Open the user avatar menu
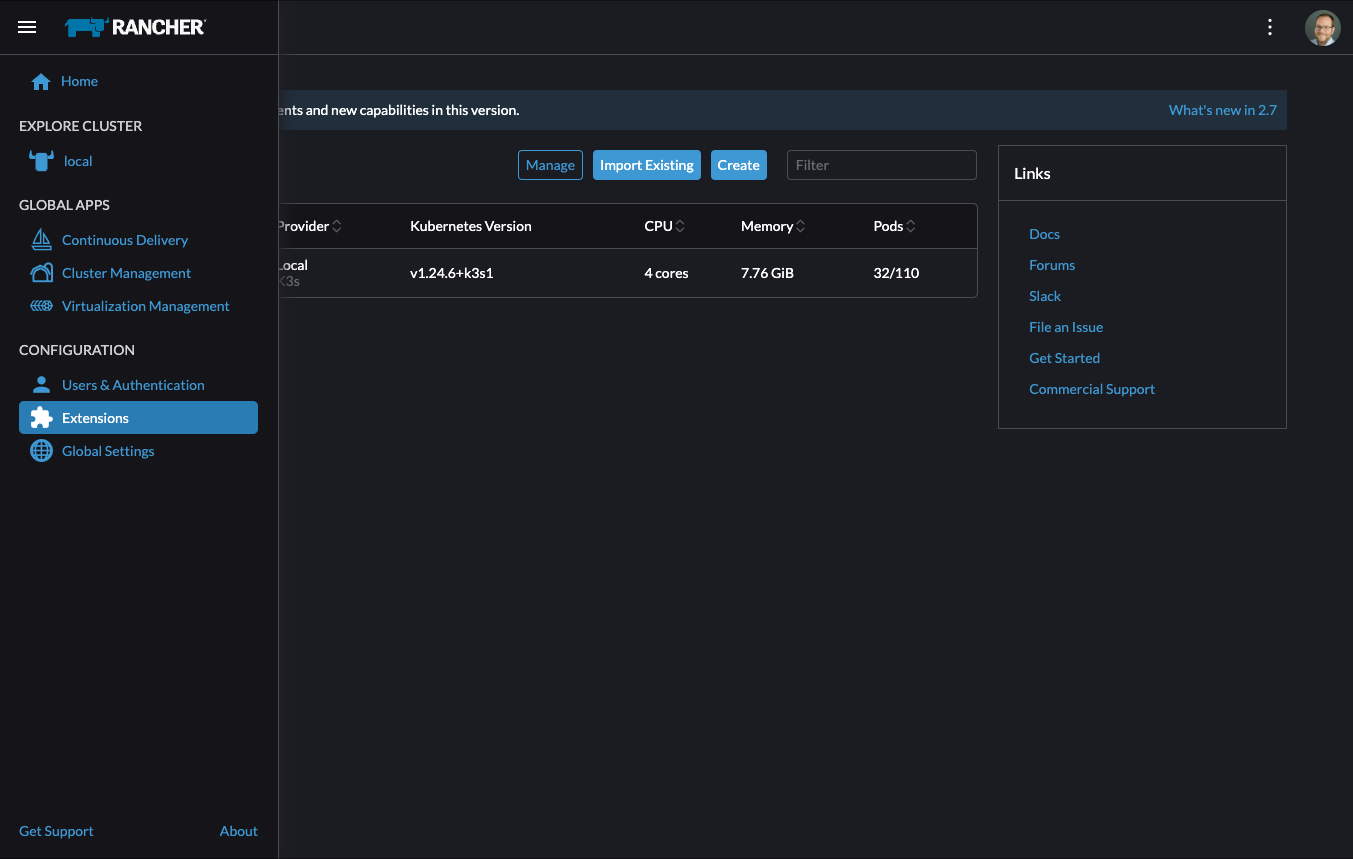Viewport: 1353px width, 859px height. (x=1322, y=27)
